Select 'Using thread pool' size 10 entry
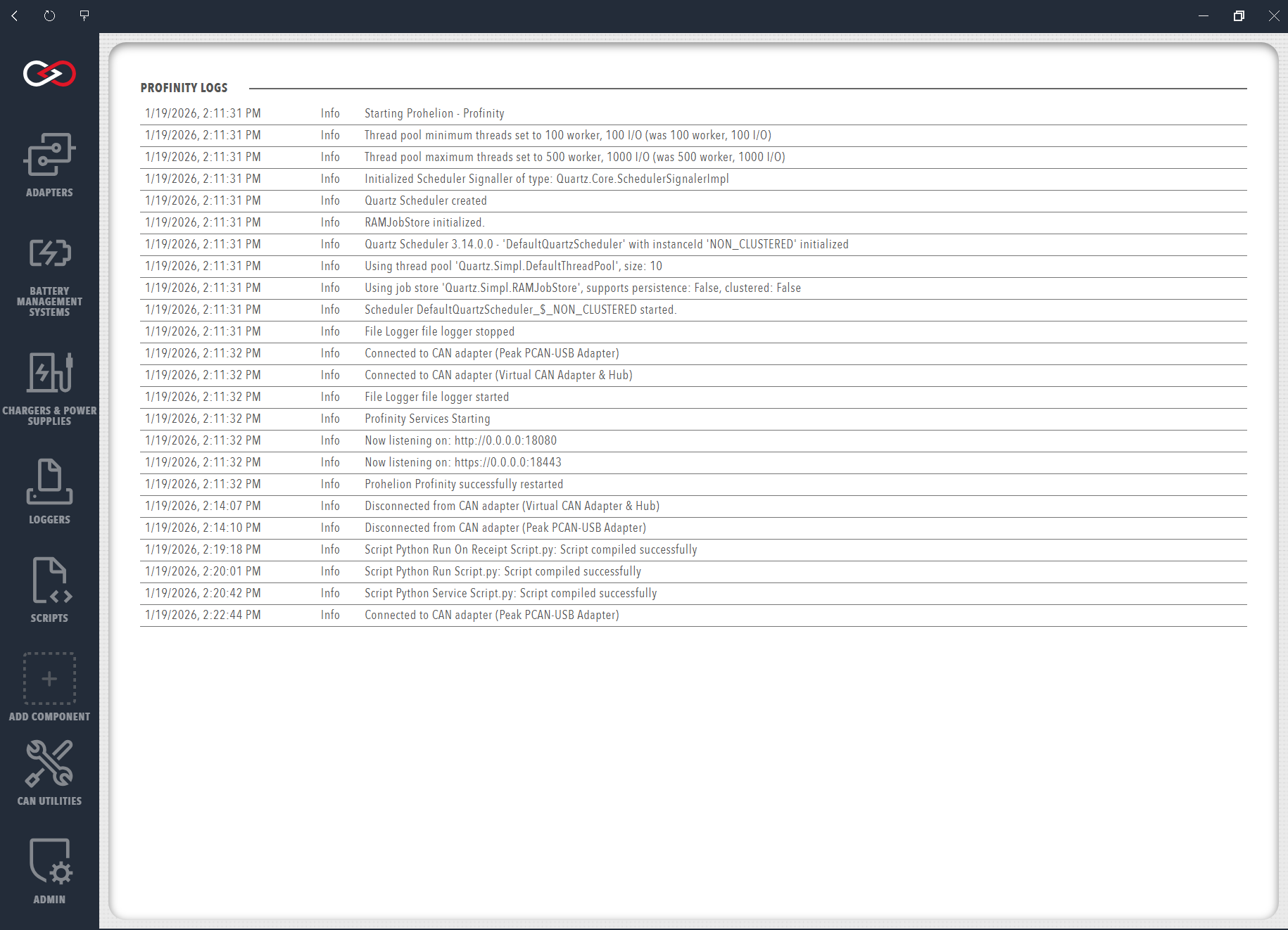The height and width of the screenshot is (930, 1288). (693, 266)
